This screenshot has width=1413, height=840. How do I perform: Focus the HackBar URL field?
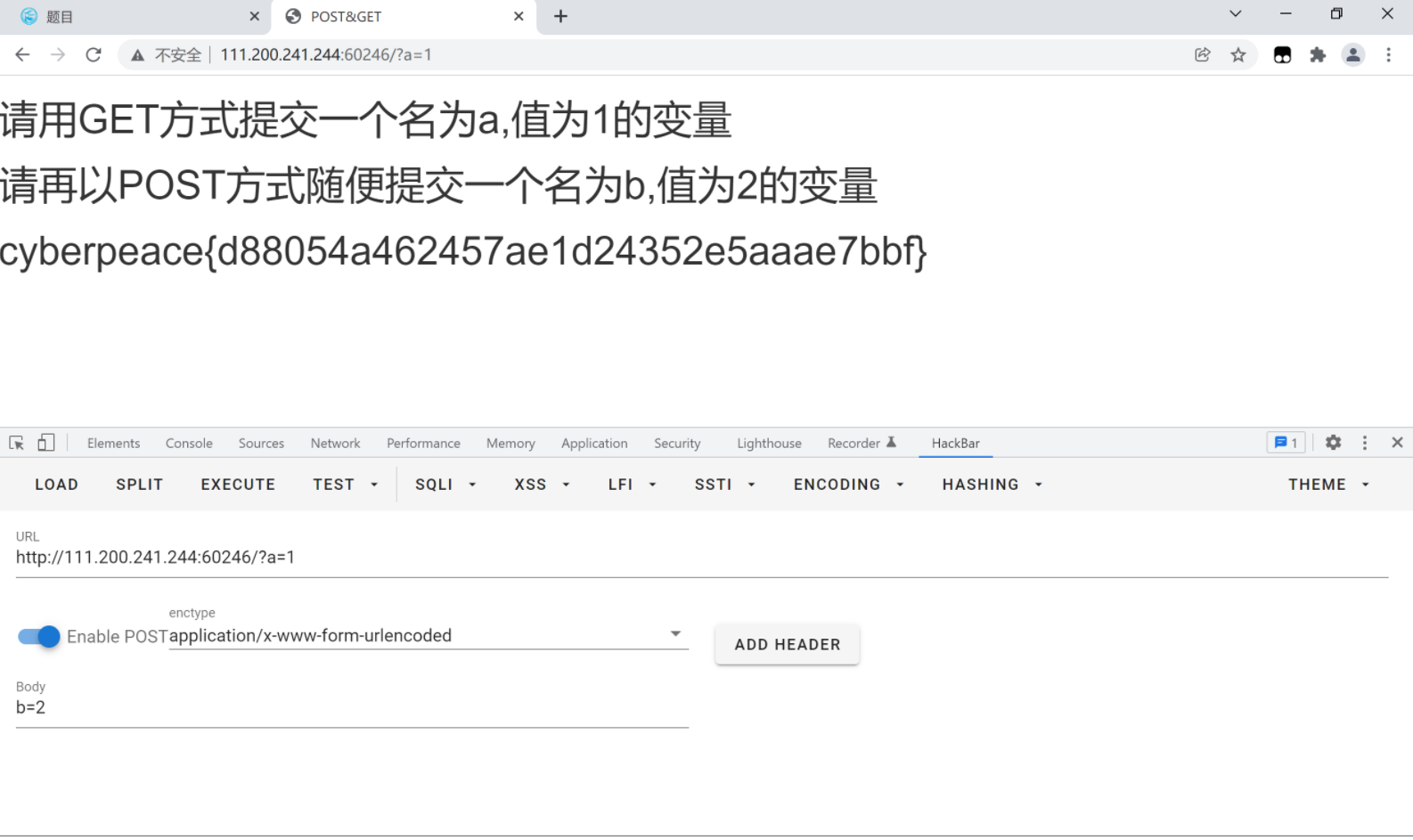pyautogui.click(x=702, y=558)
